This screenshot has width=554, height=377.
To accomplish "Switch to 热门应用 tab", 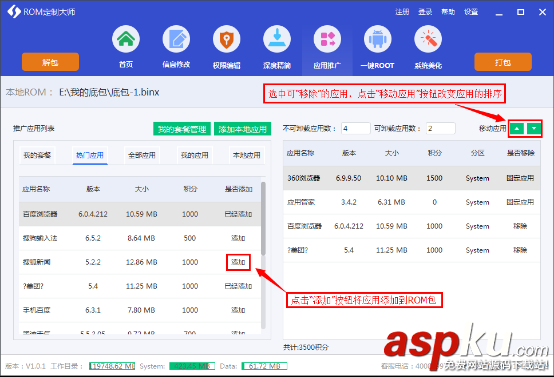I will click(90, 155).
